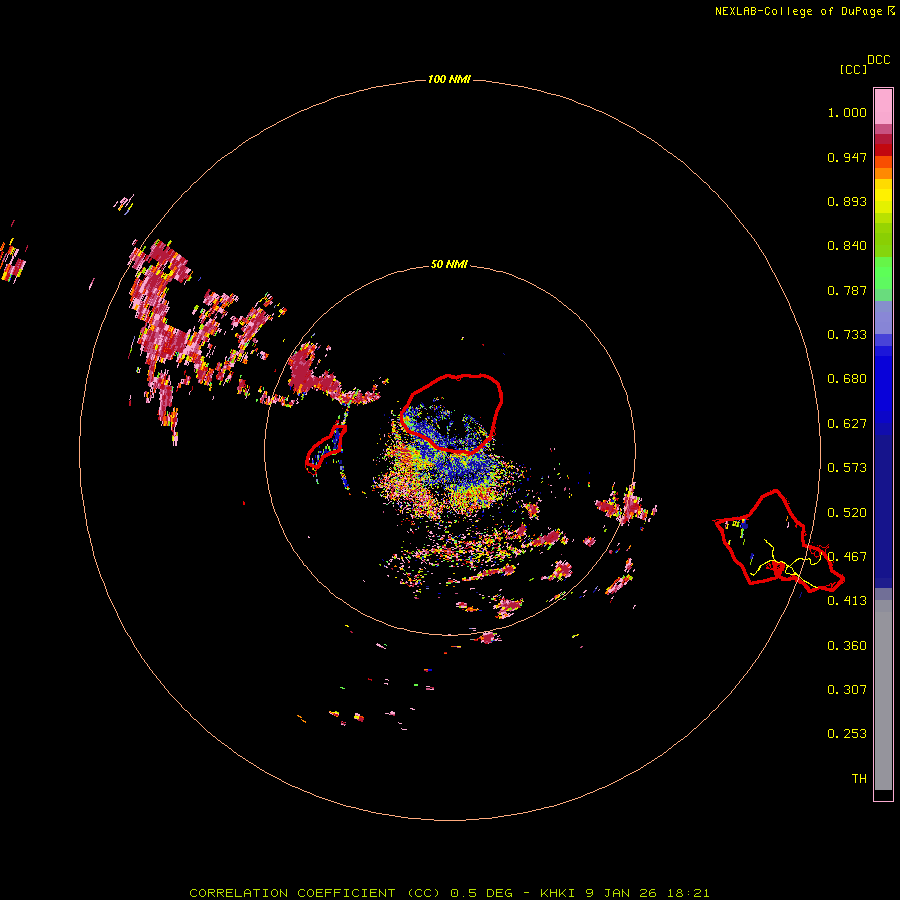Click the red-outlined island with yellow roads

(779, 541)
